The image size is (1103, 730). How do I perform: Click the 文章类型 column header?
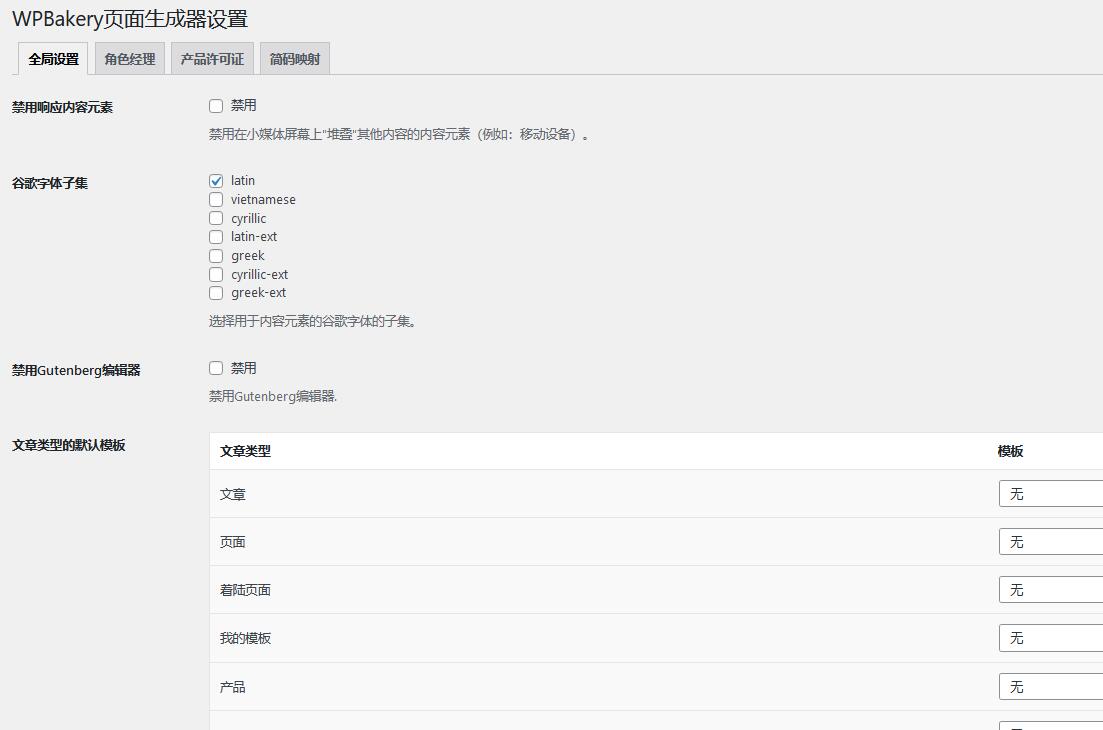click(245, 451)
